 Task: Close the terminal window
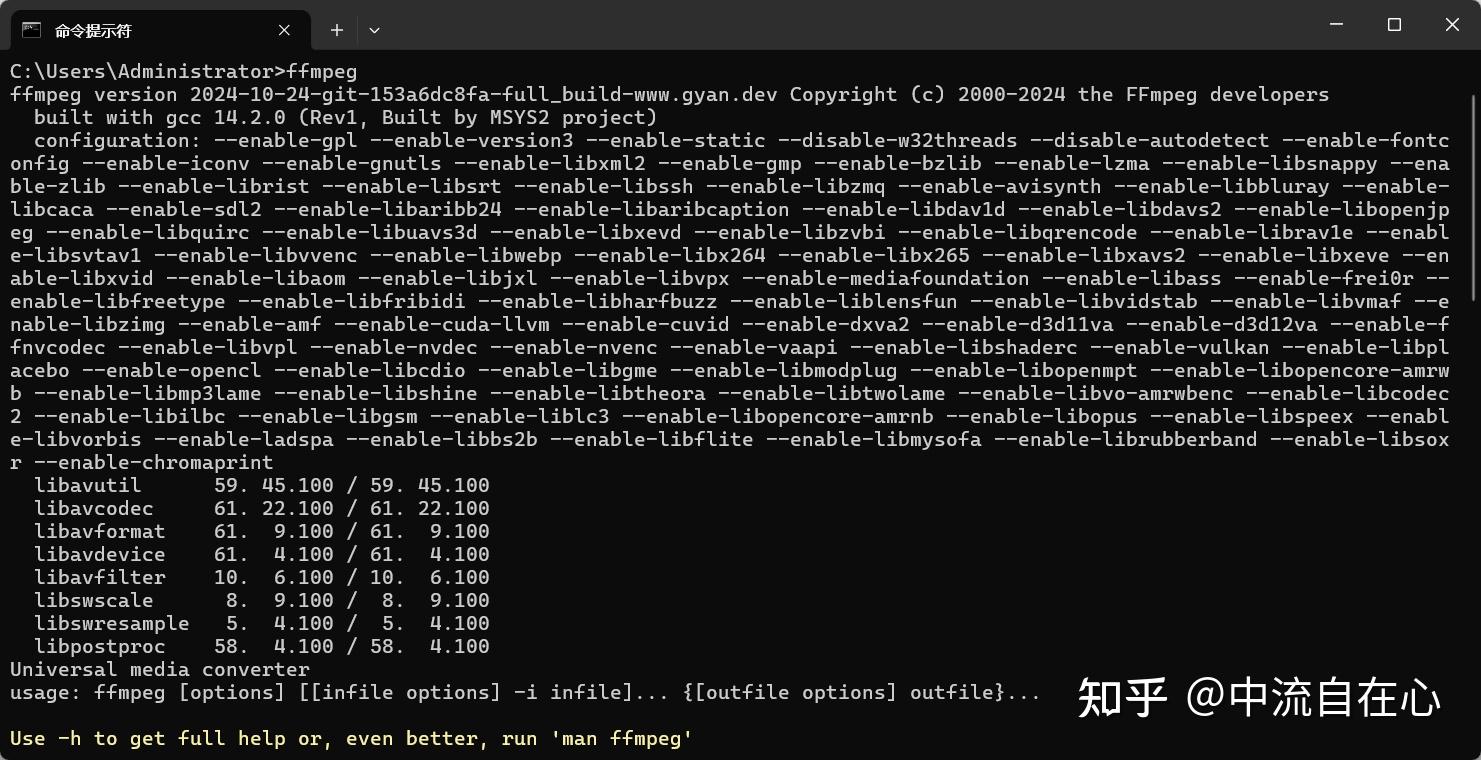point(1452,25)
